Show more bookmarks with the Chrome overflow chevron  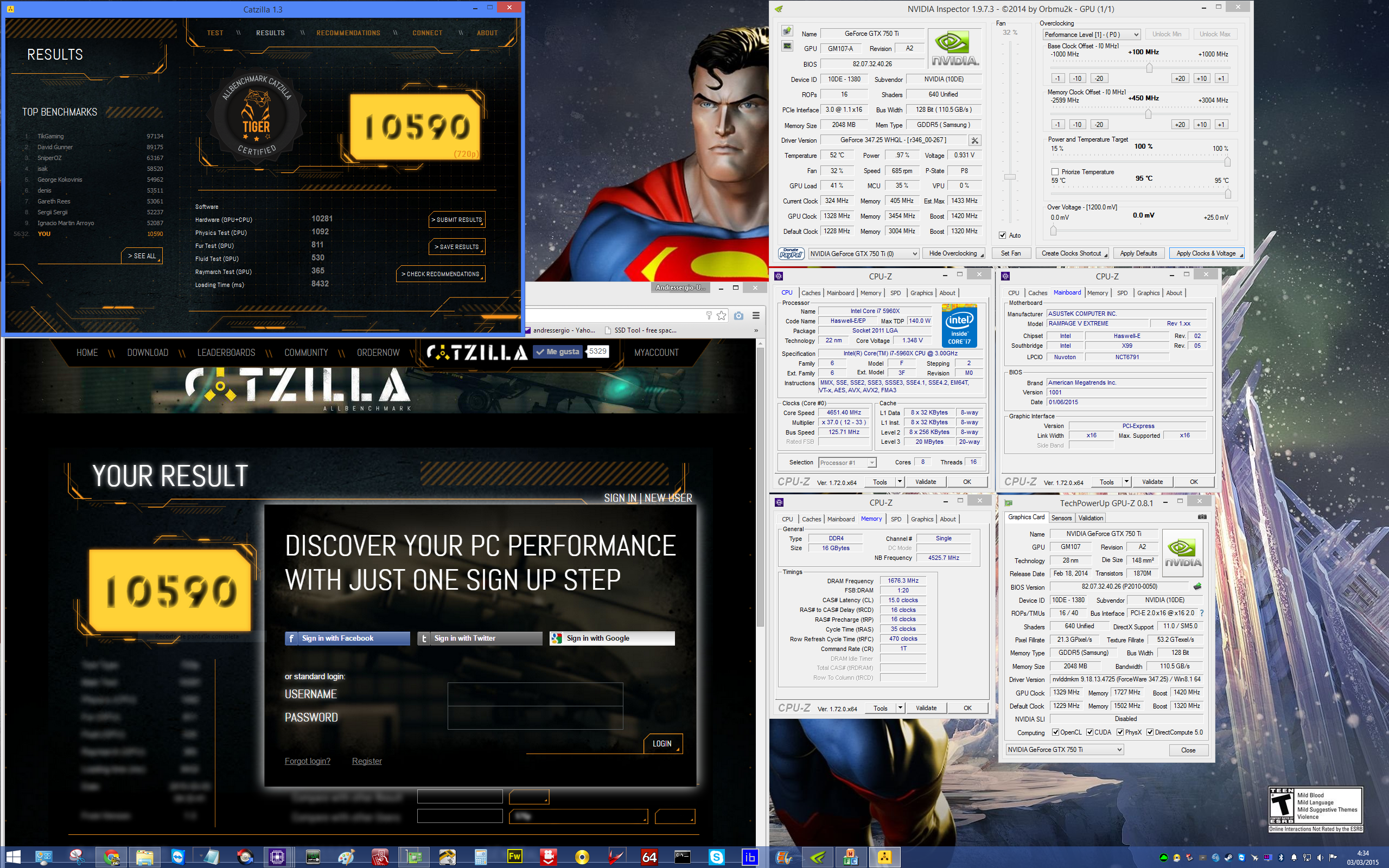tap(756, 330)
